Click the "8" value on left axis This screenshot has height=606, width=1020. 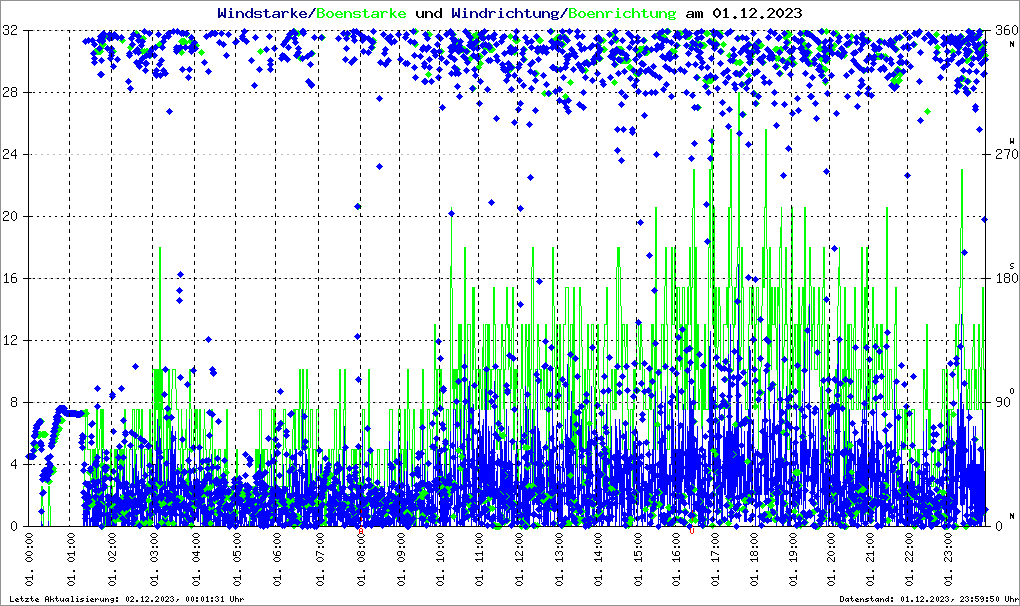[x=15, y=403]
